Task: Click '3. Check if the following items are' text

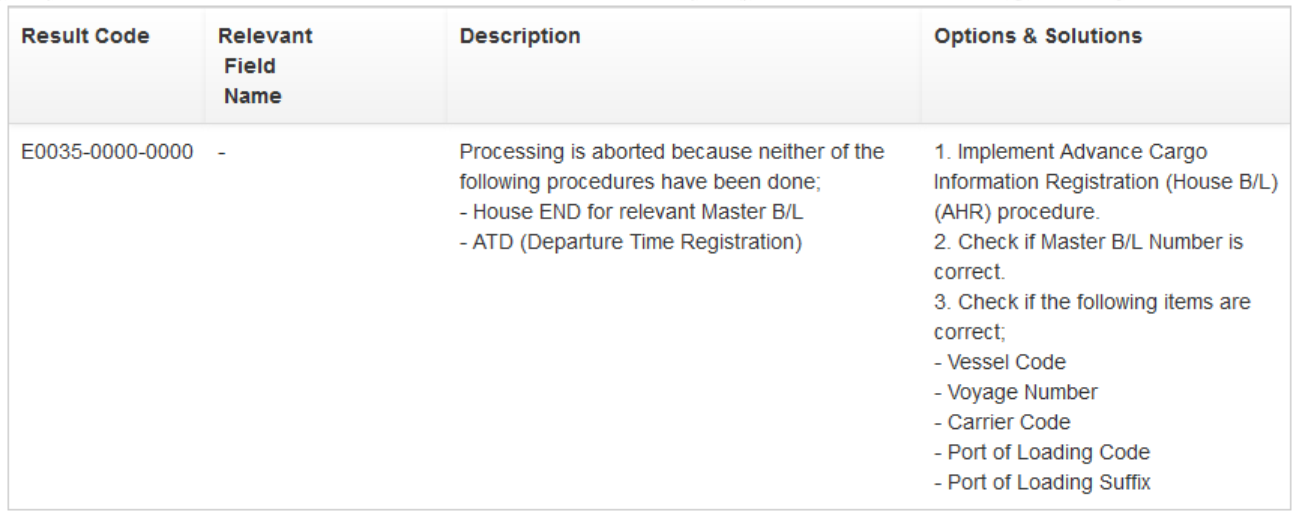Action: click(1092, 302)
